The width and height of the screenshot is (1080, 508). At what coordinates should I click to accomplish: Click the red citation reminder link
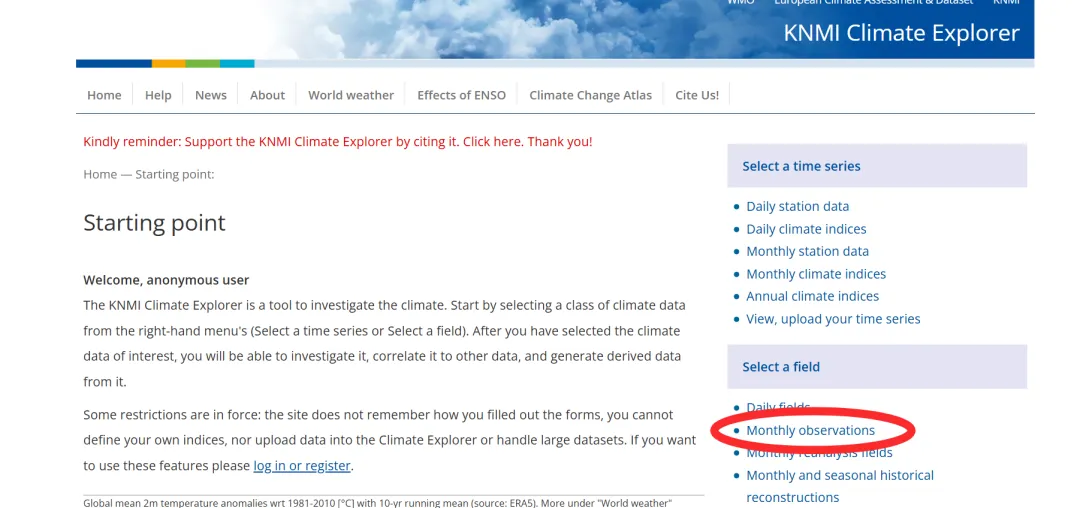[x=338, y=142]
